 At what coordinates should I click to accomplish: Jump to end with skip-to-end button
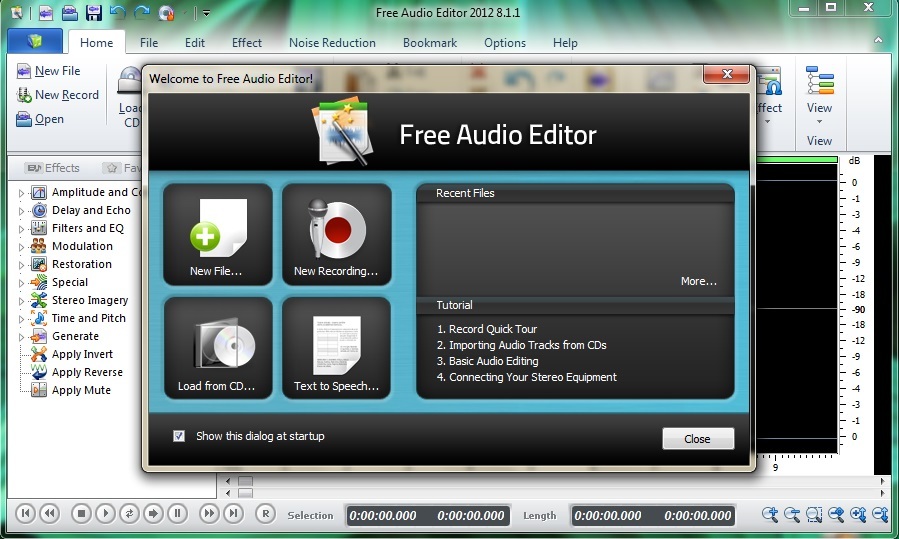[233, 513]
